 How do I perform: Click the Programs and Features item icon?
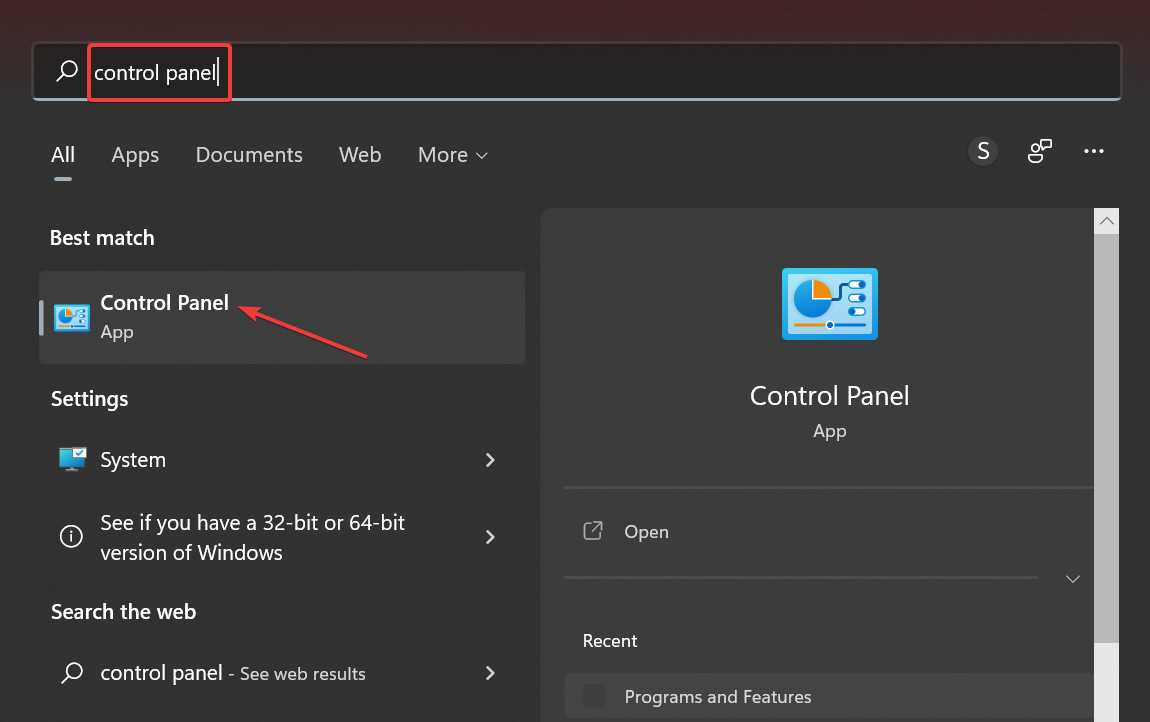594,696
